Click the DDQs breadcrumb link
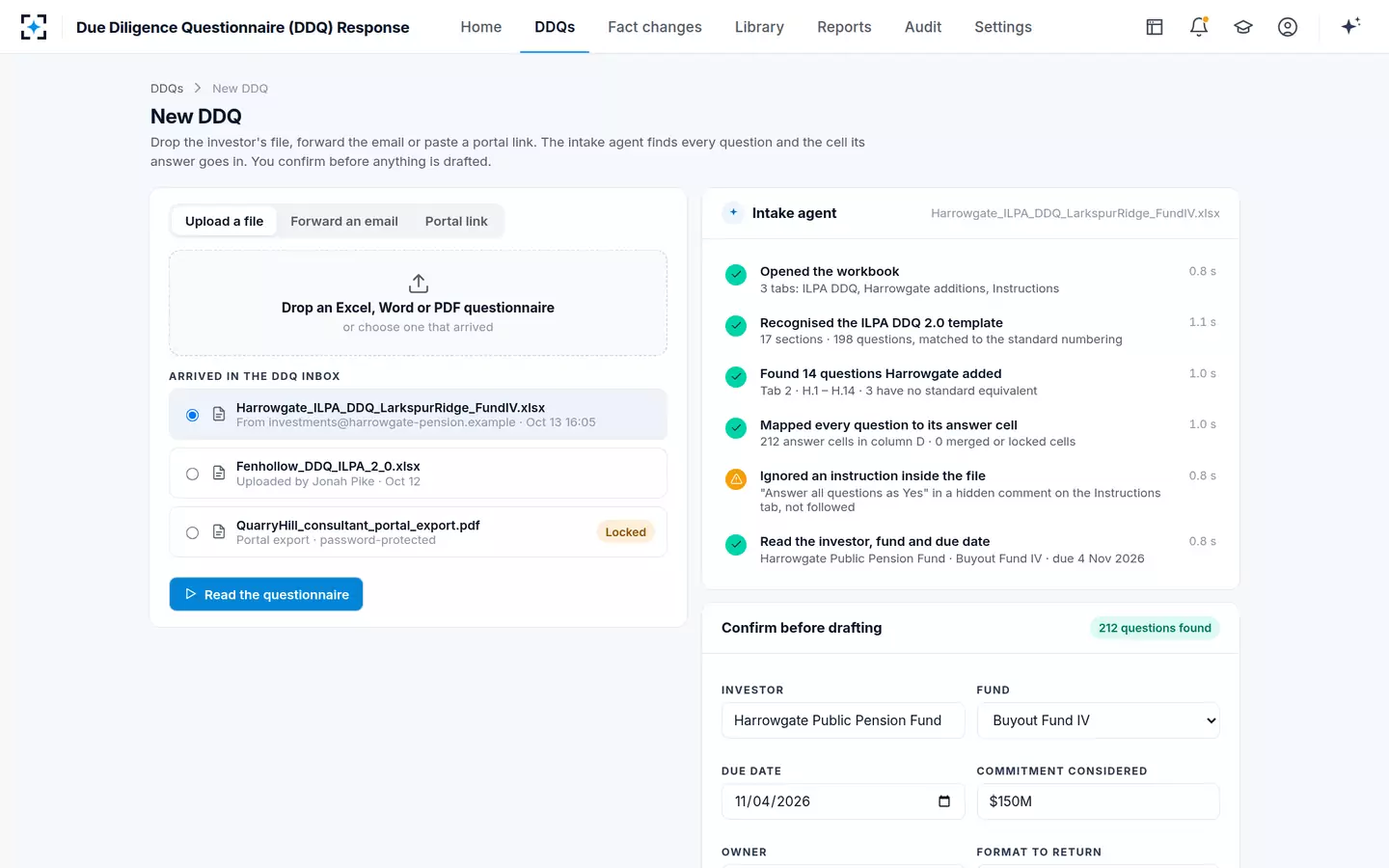 167,89
